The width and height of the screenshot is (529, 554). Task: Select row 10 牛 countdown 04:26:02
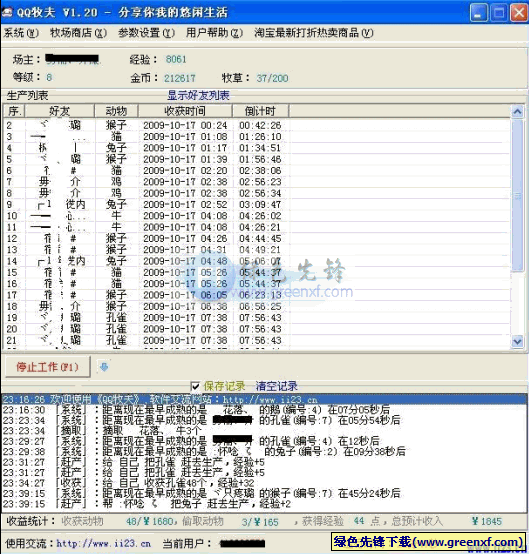coord(257,216)
